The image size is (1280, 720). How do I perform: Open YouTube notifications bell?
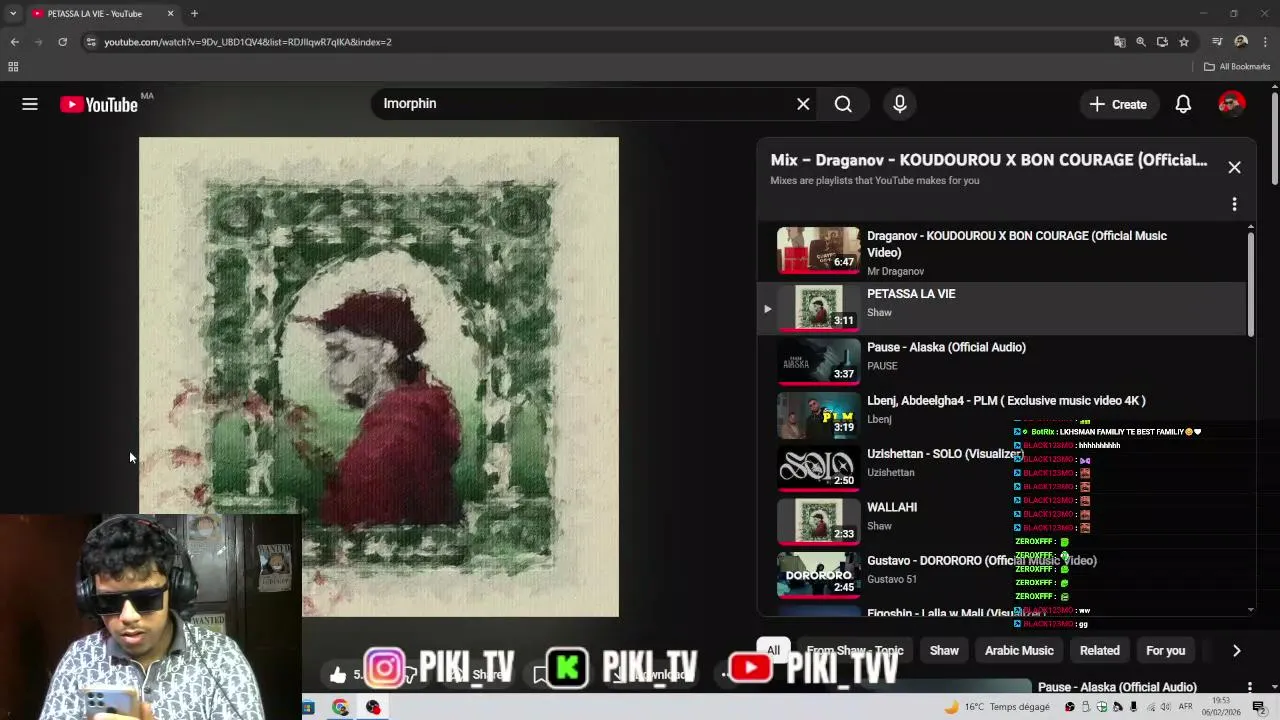pyautogui.click(x=1183, y=104)
